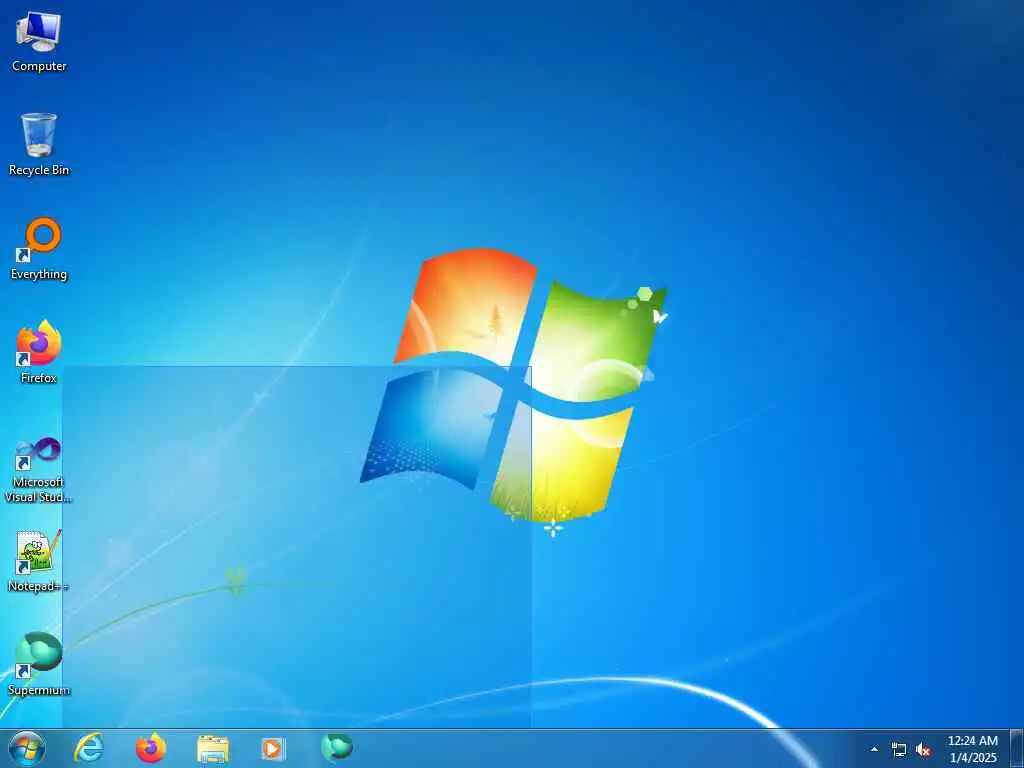
Task: Open the network status tray icon
Action: click(899, 750)
